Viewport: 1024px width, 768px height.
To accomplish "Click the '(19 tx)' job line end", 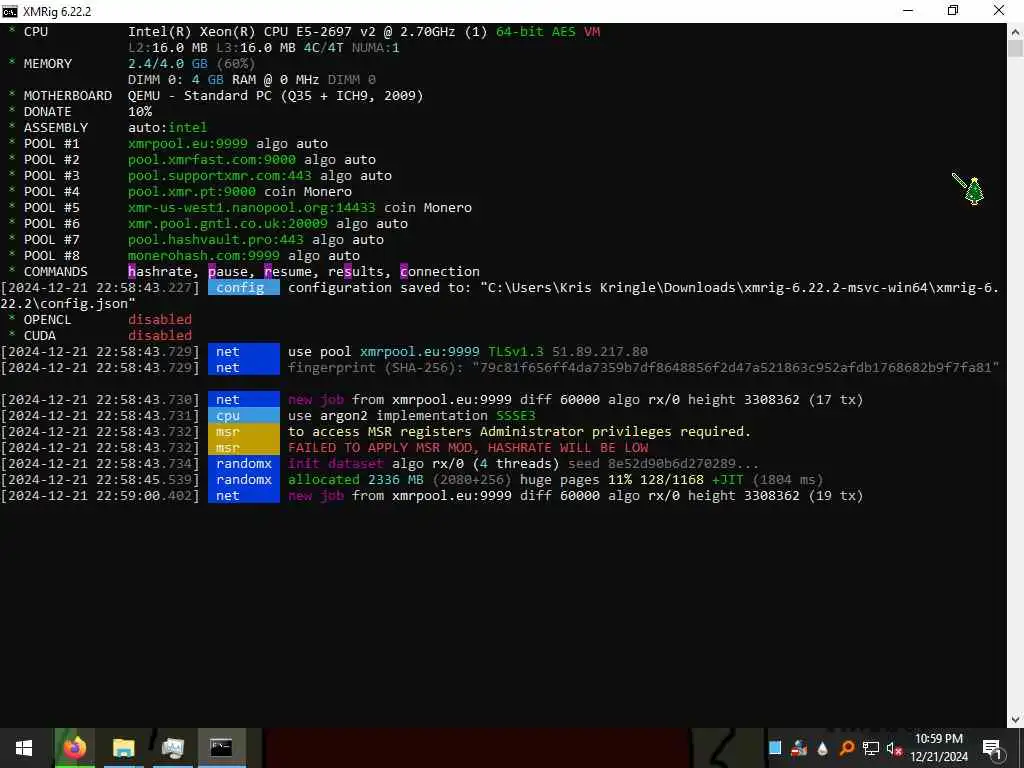I will coord(836,496).
